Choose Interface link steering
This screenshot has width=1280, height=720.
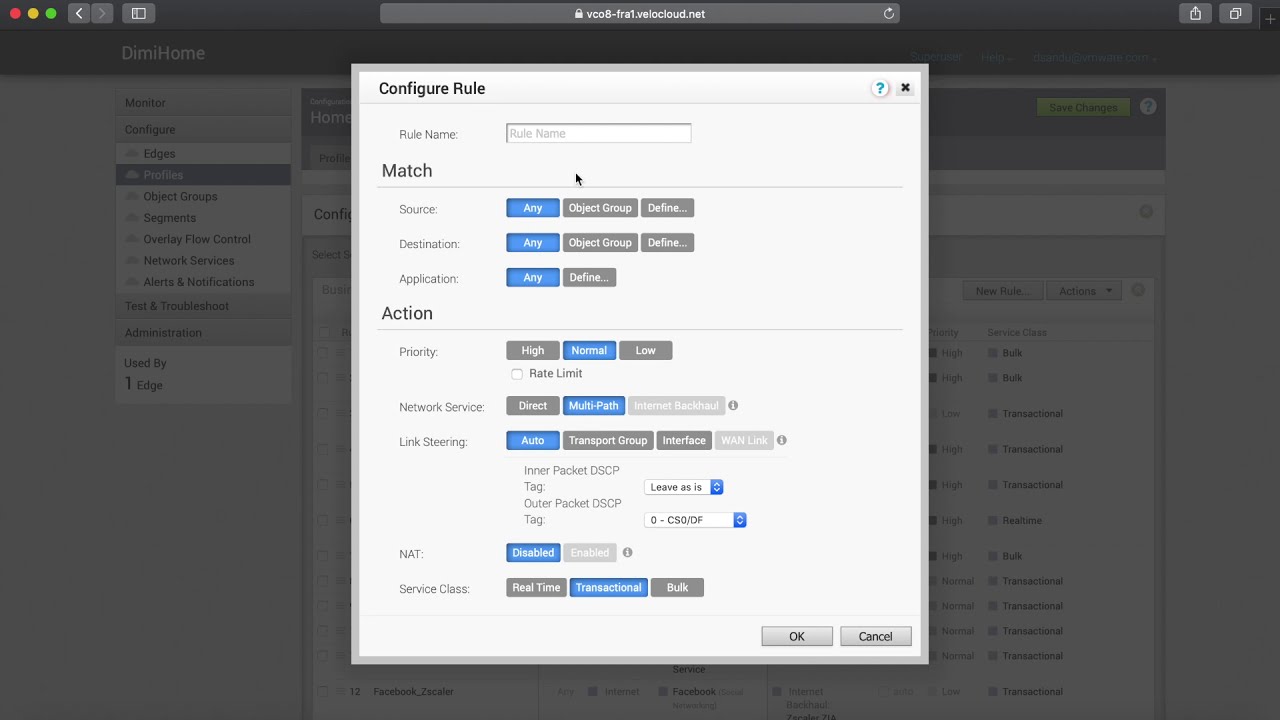tap(684, 441)
